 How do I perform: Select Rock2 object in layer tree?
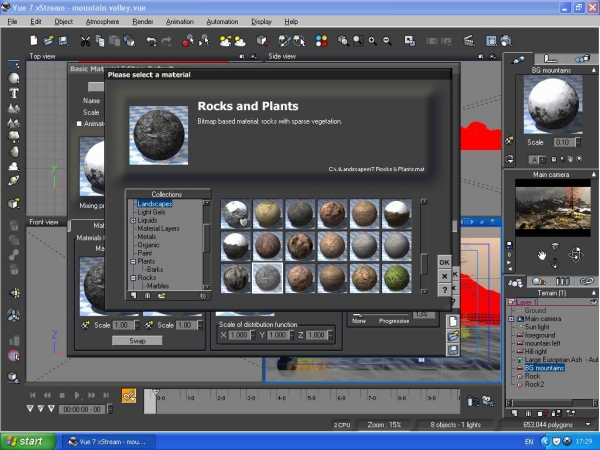[534, 384]
